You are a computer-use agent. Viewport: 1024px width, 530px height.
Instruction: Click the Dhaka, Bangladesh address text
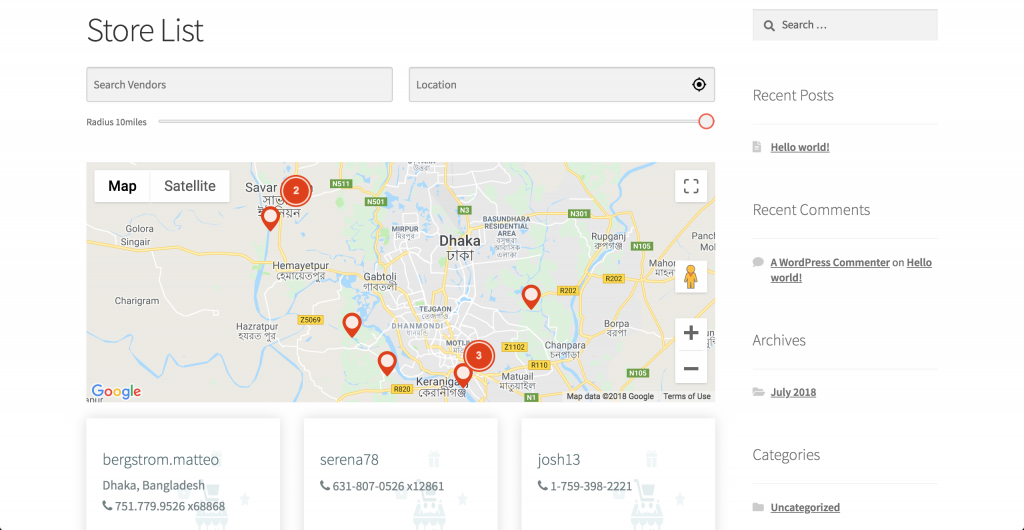tap(153, 486)
